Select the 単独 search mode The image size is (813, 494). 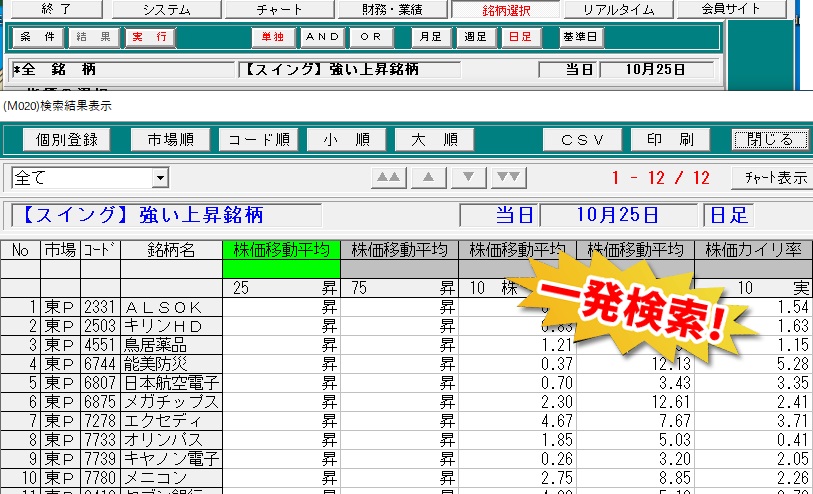pyautogui.click(x=273, y=37)
